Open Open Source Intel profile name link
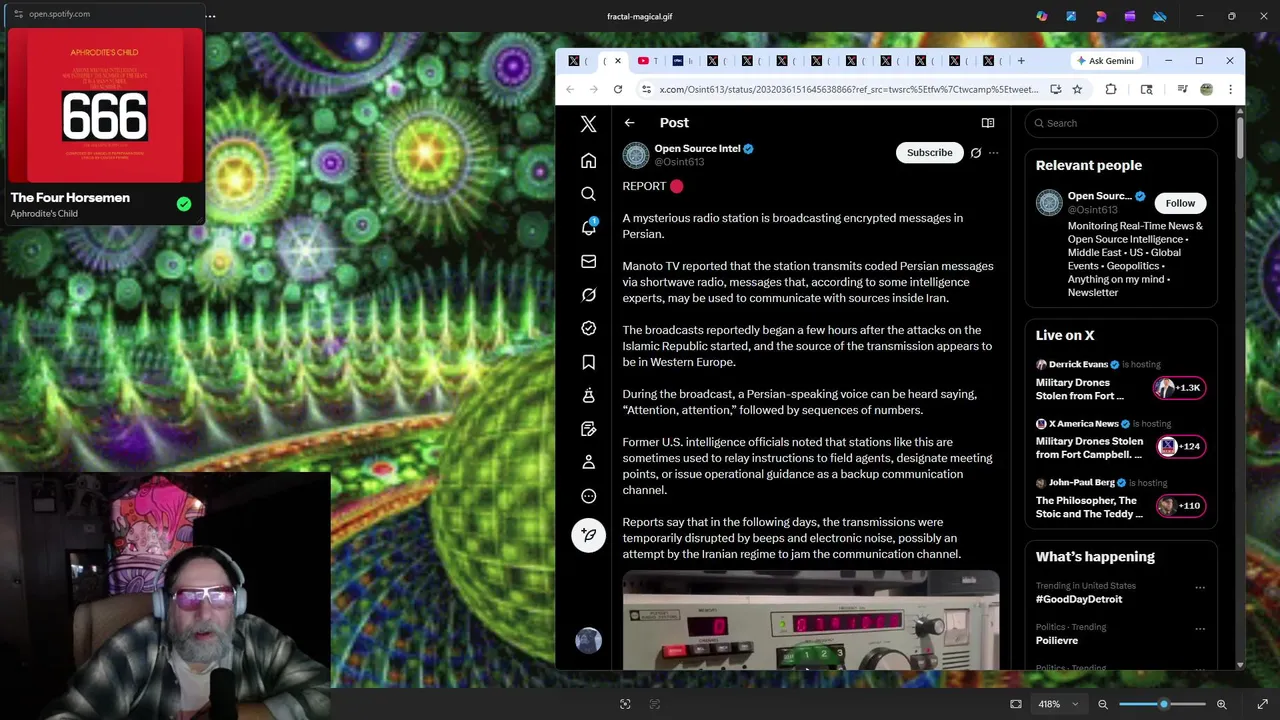This screenshot has width=1280, height=720. coord(697,148)
